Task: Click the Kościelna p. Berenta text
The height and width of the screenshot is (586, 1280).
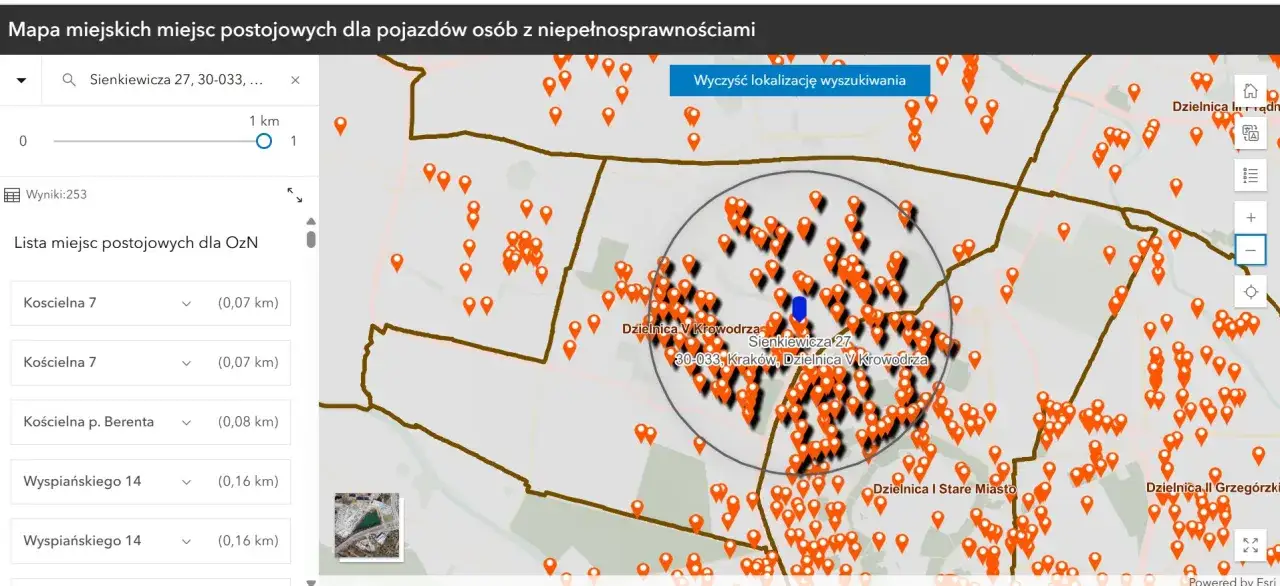Action: point(89,422)
